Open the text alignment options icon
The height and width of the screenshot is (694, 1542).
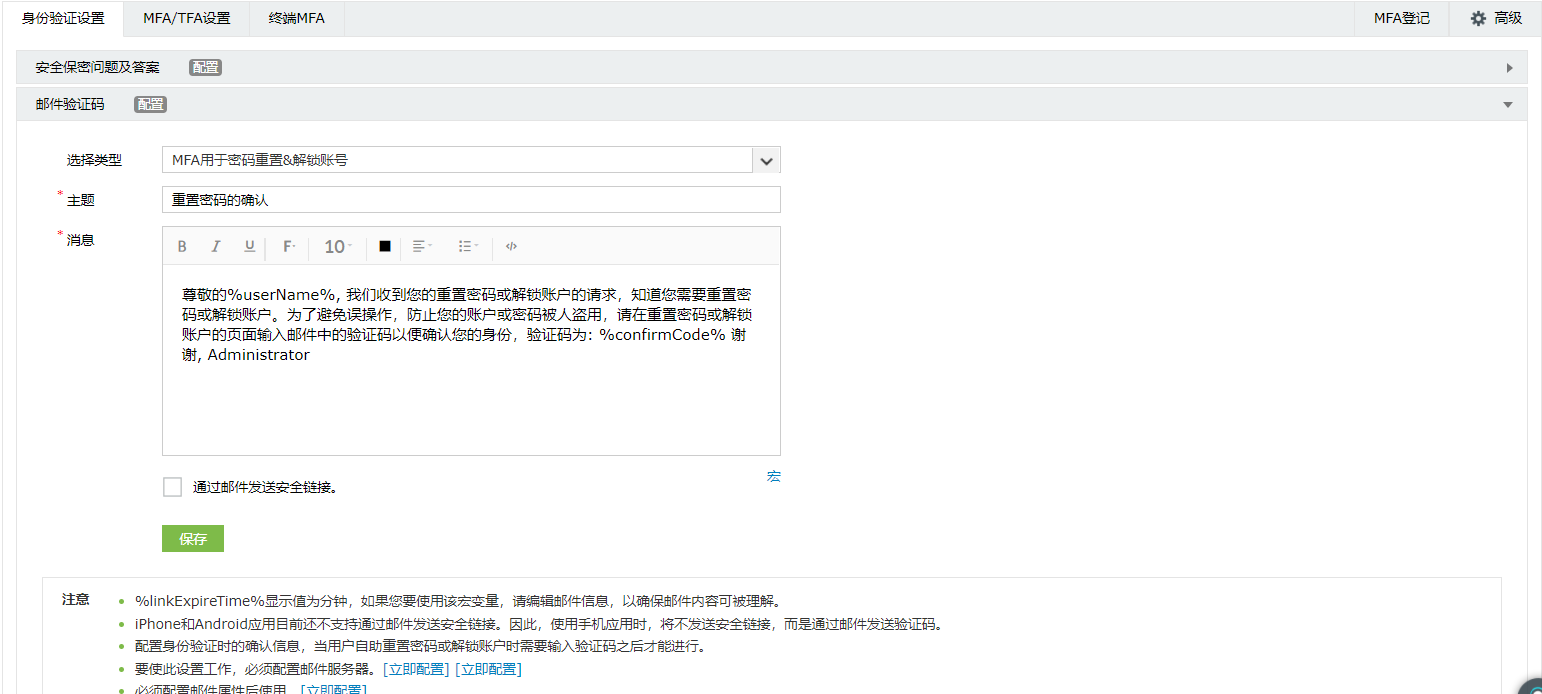[x=421, y=246]
